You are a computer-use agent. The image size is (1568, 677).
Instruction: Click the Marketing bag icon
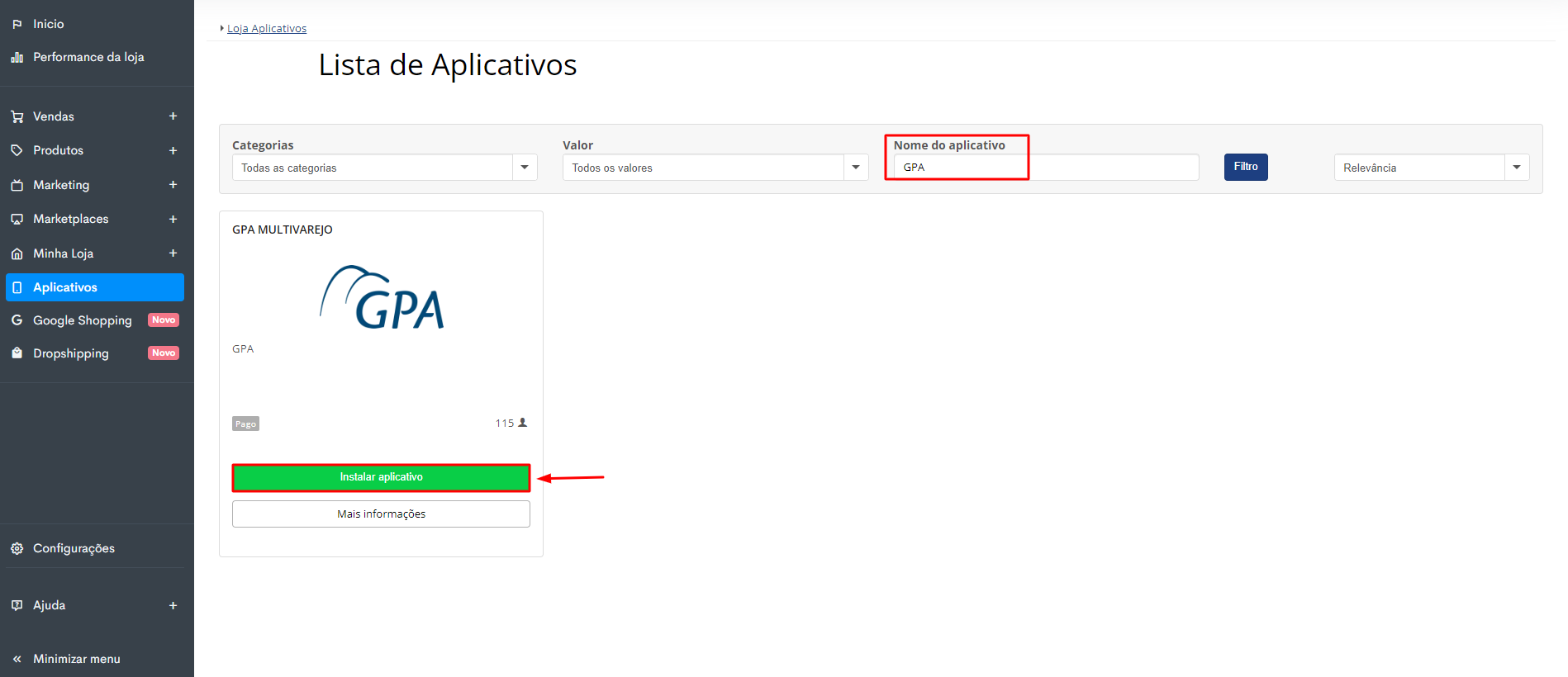17,185
